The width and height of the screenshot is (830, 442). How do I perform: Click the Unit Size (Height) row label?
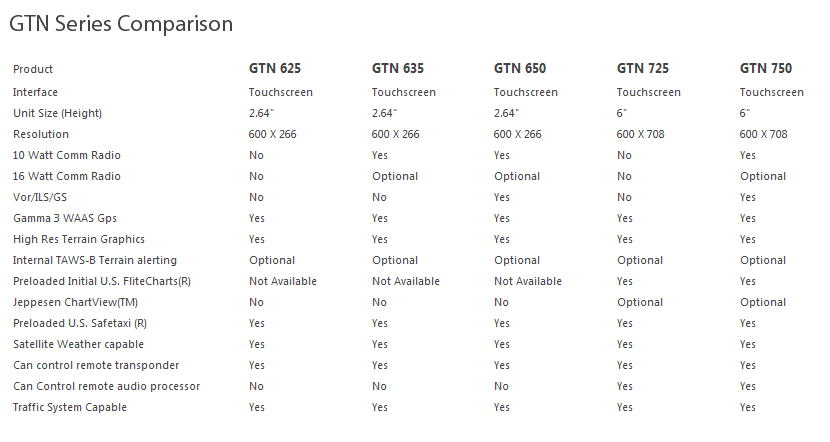click(57, 113)
